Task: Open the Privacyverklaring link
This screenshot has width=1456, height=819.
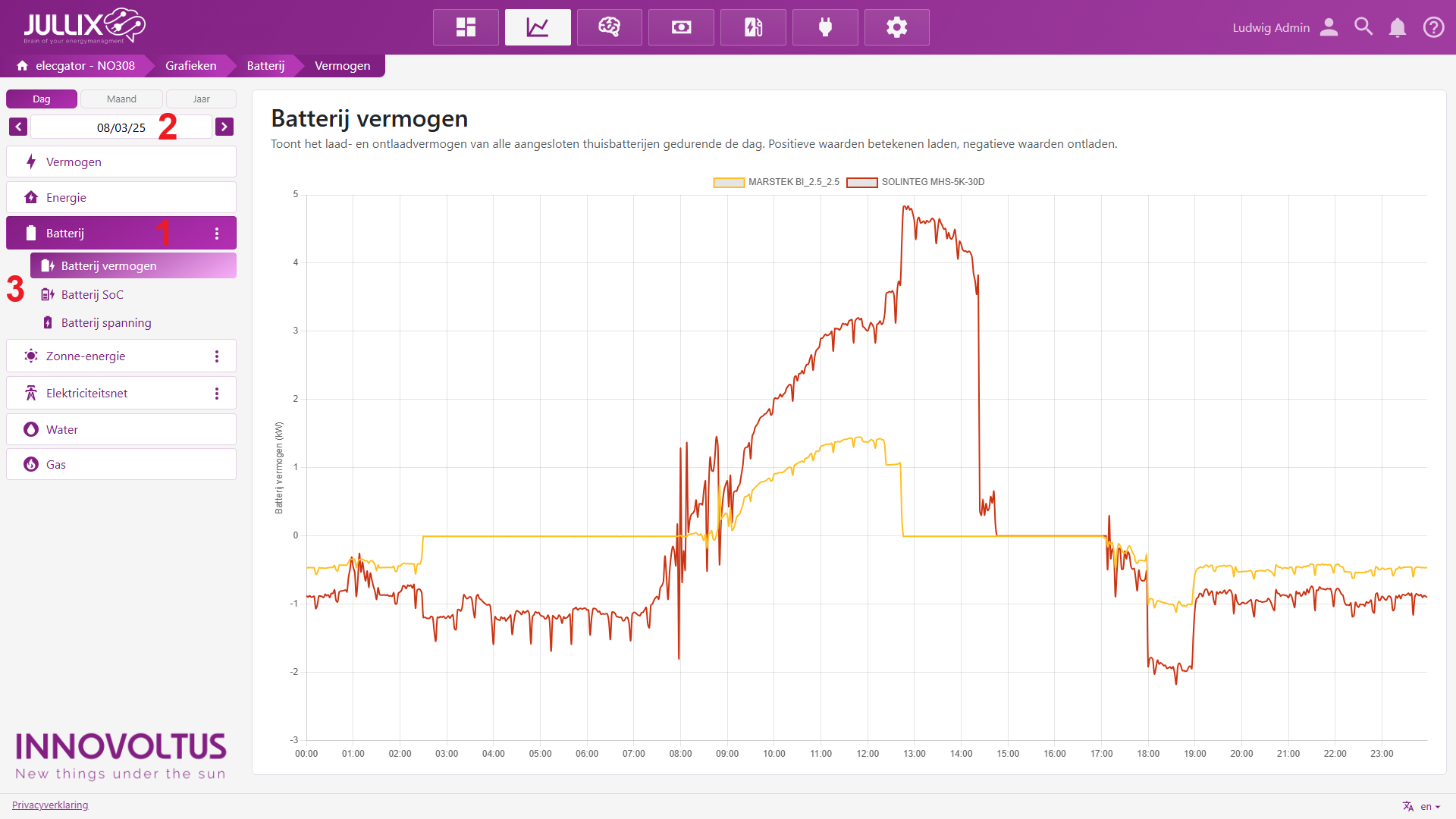Action: pos(50,805)
